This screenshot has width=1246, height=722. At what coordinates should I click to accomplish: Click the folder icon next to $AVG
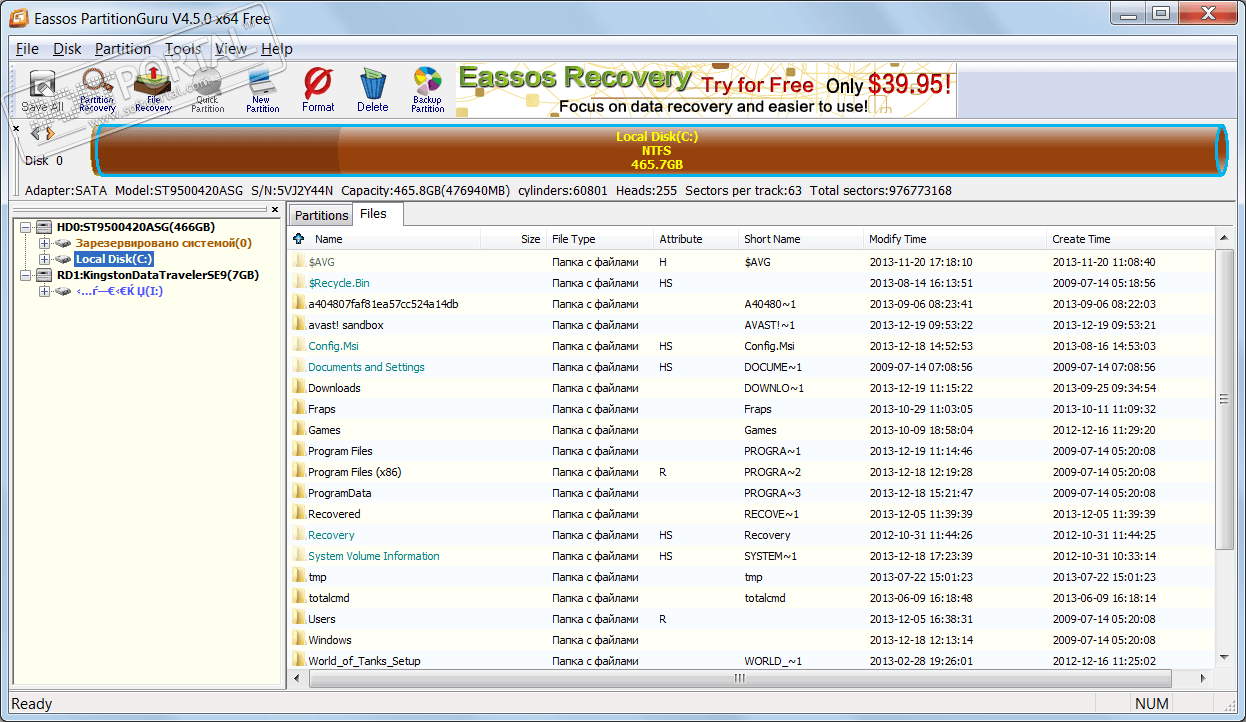[x=298, y=261]
